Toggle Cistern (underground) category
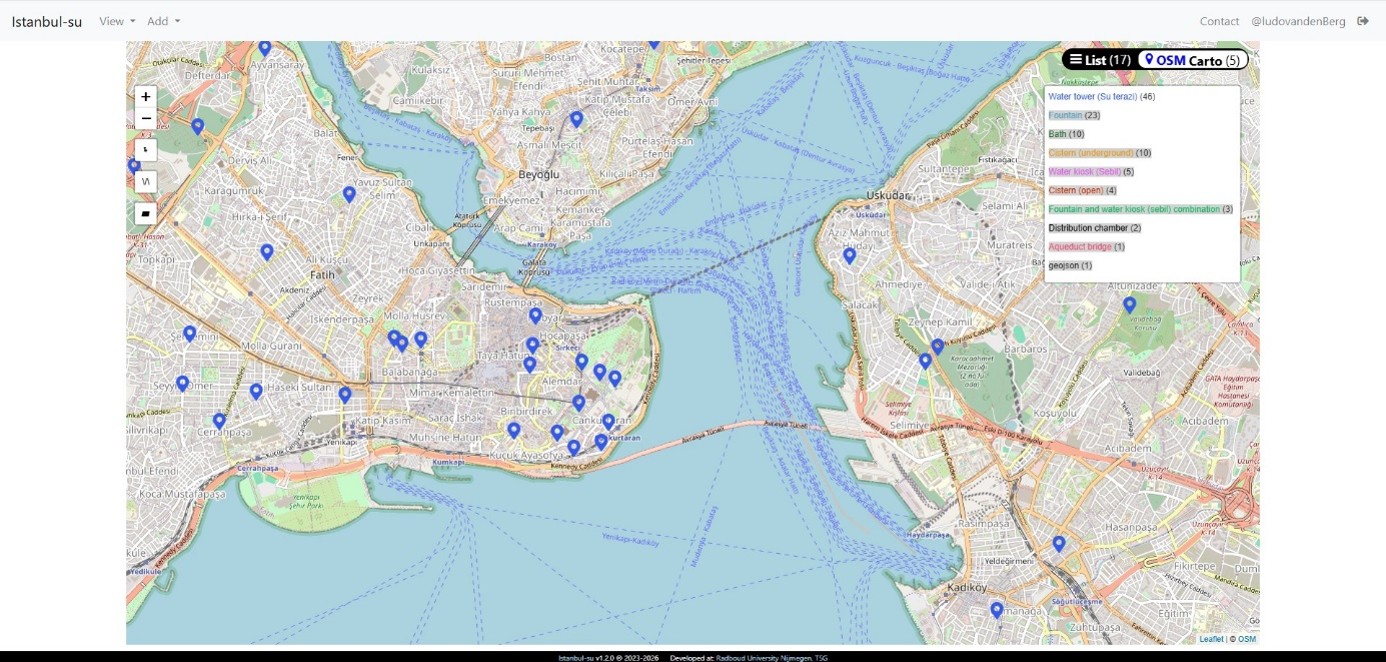Viewport: 1386px width, 662px height. pos(1100,153)
